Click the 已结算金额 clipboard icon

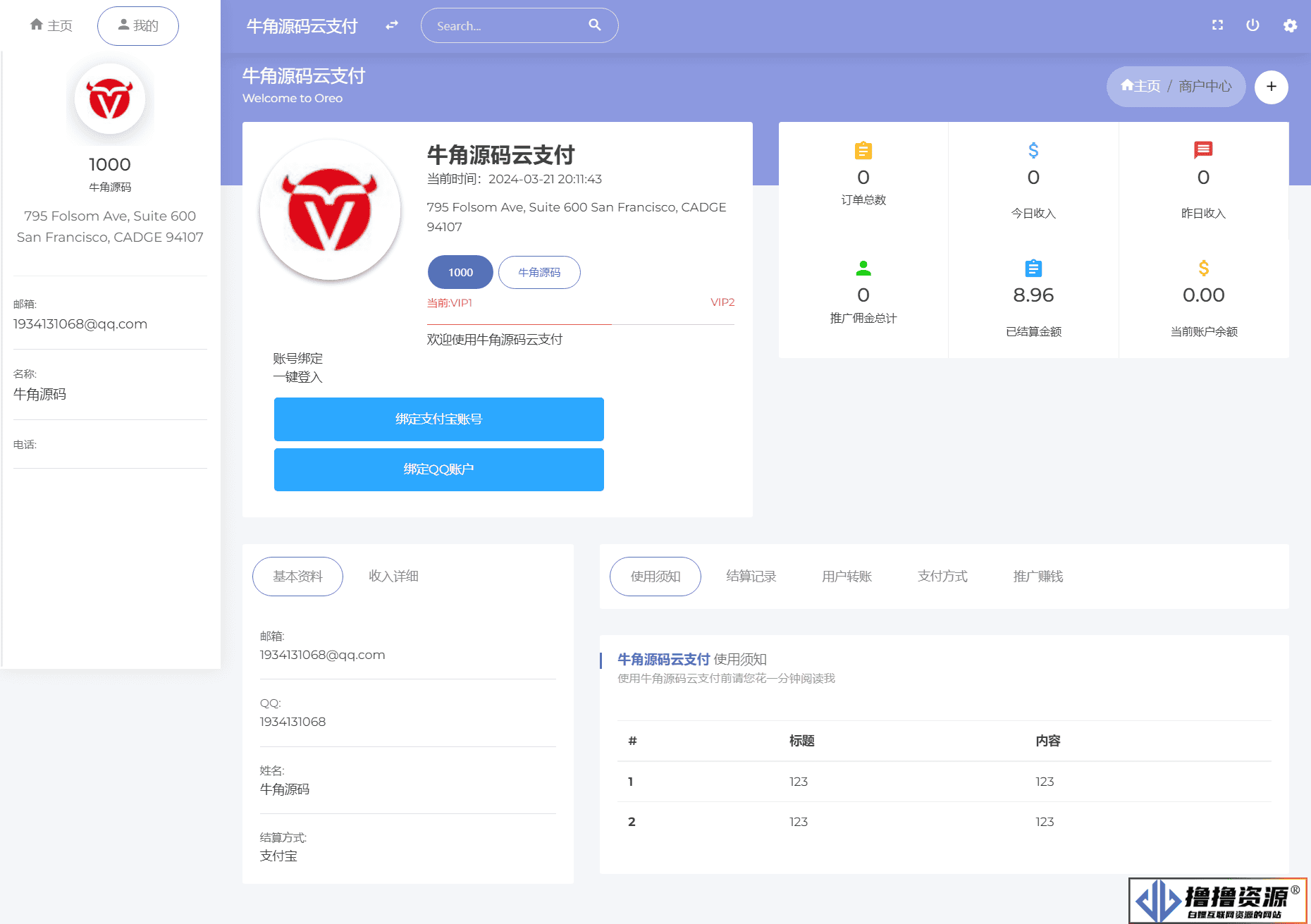(x=1033, y=268)
